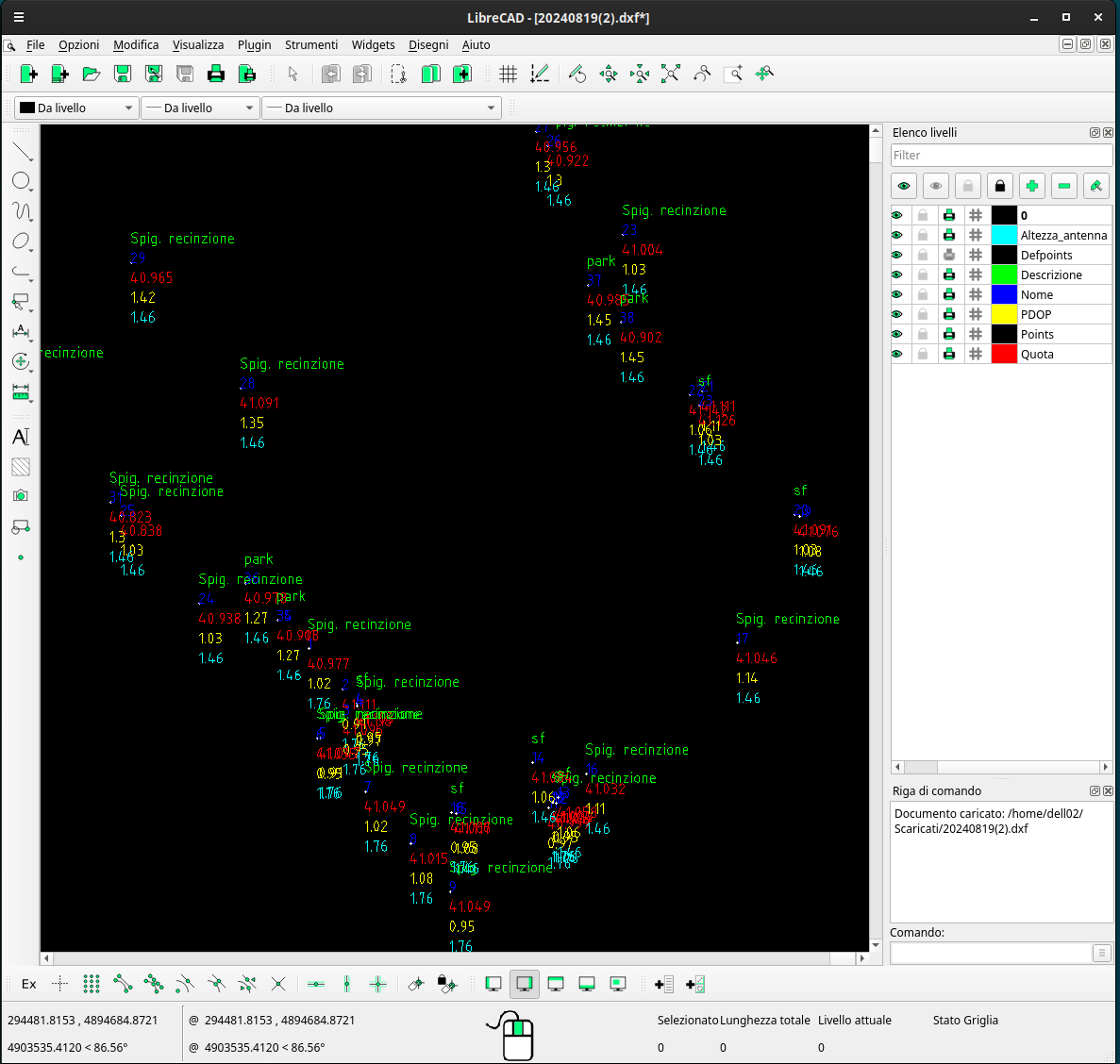
Task: Select the Hatch tool
Action: tap(22, 467)
